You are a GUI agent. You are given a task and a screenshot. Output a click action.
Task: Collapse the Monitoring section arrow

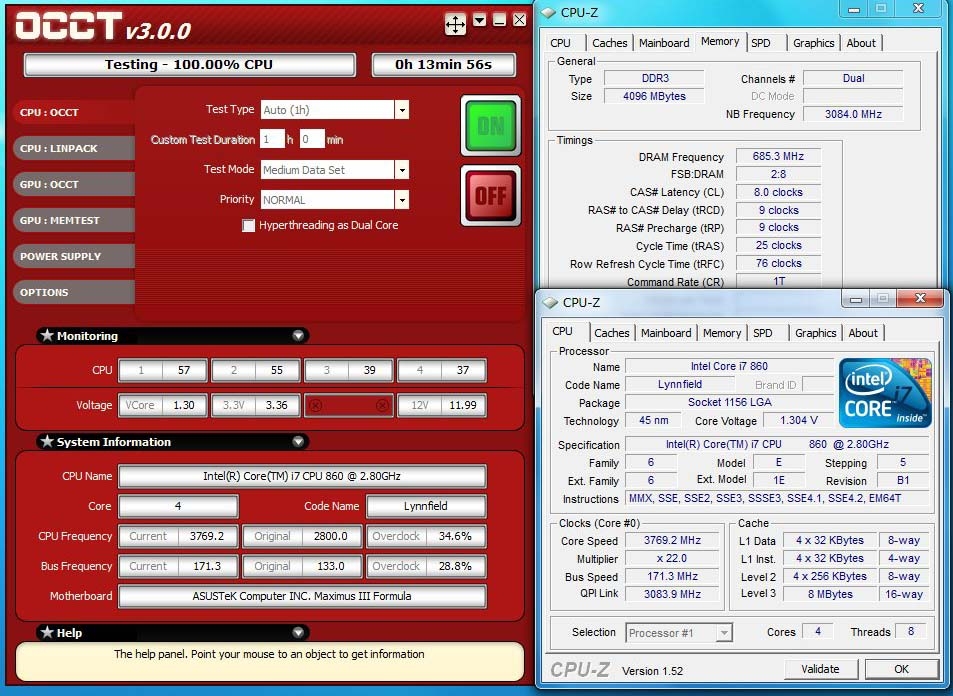[297, 336]
